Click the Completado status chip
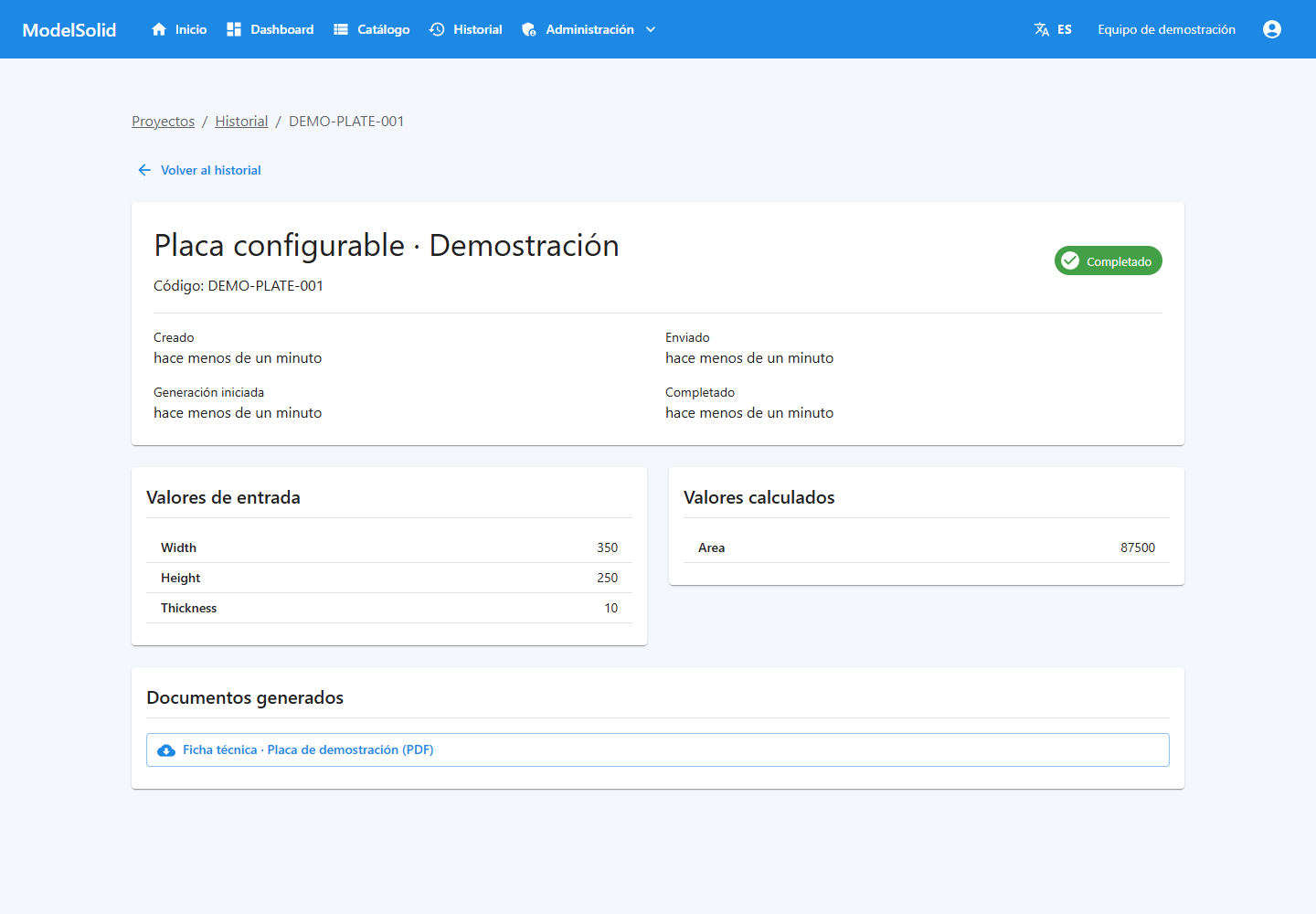 (1109, 260)
